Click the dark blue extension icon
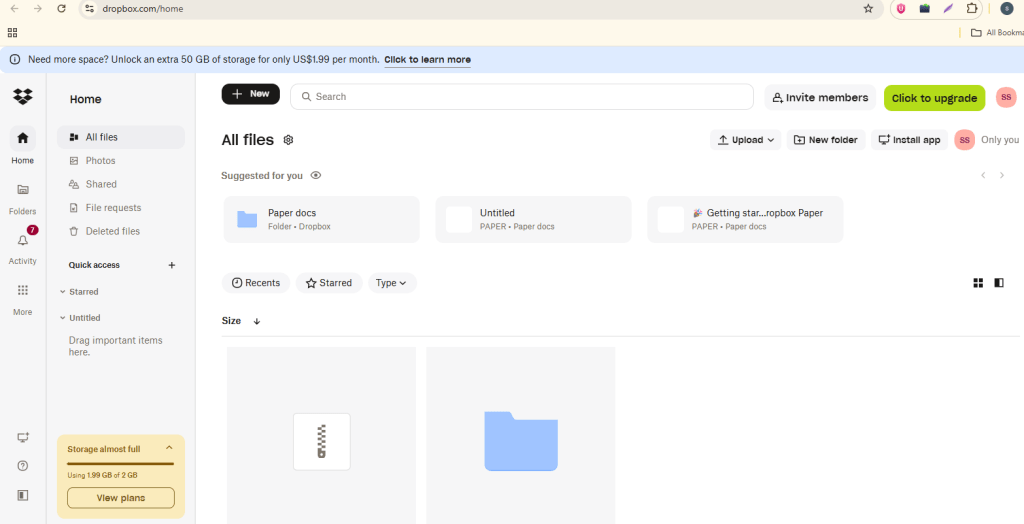1024x524 pixels. [925, 8]
